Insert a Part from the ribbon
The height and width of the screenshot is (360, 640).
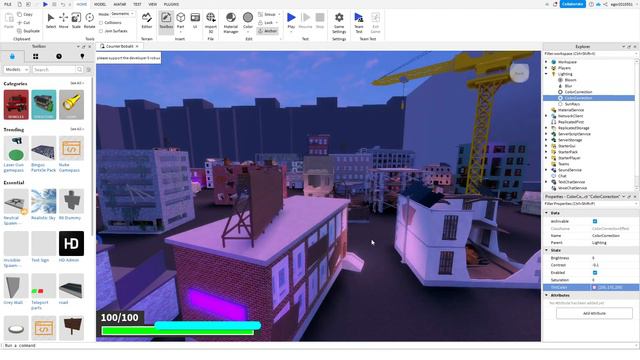pos(180,21)
